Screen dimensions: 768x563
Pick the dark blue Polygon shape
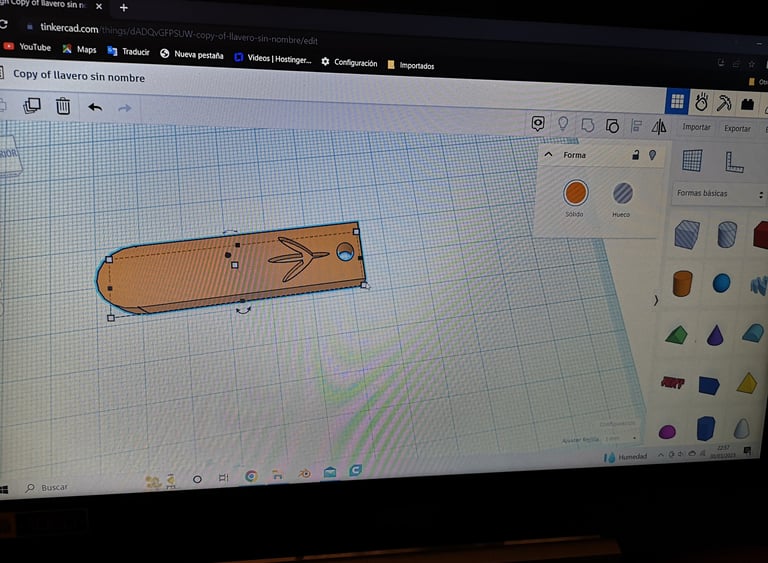click(706, 429)
